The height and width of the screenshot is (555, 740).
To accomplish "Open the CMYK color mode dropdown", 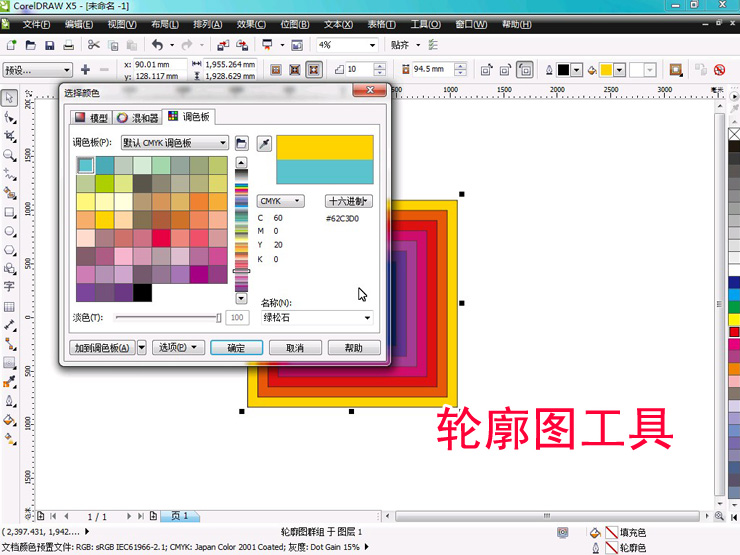I will tap(280, 201).
